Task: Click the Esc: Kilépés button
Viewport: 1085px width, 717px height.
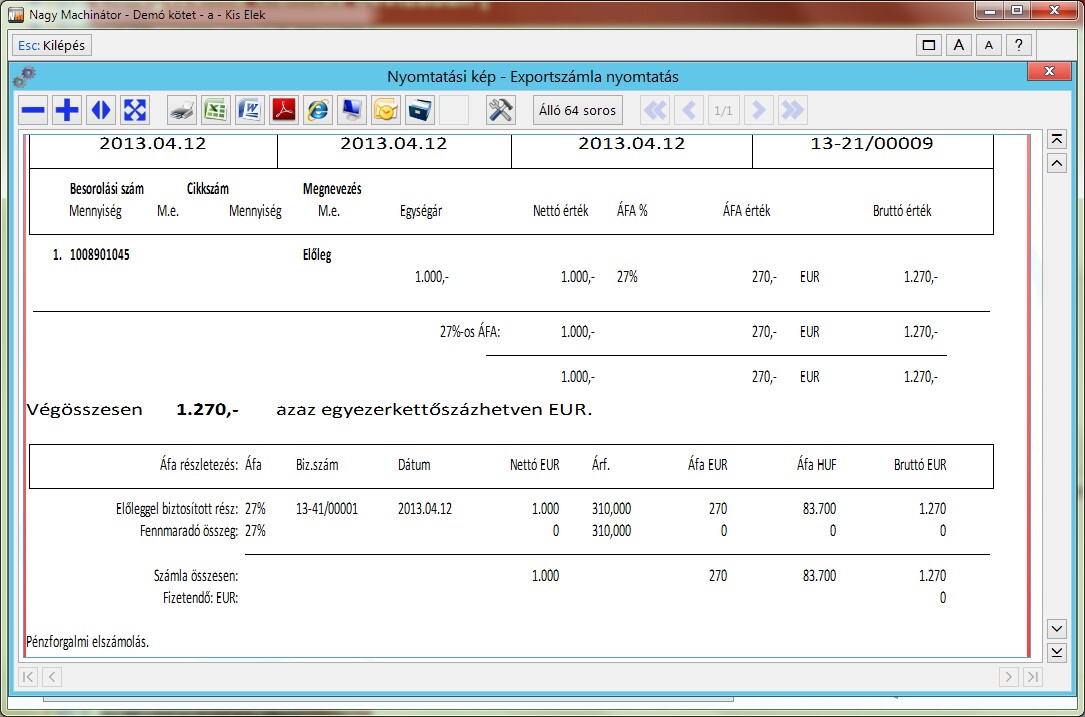Action: pyautogui.click(x=52, y=46)
